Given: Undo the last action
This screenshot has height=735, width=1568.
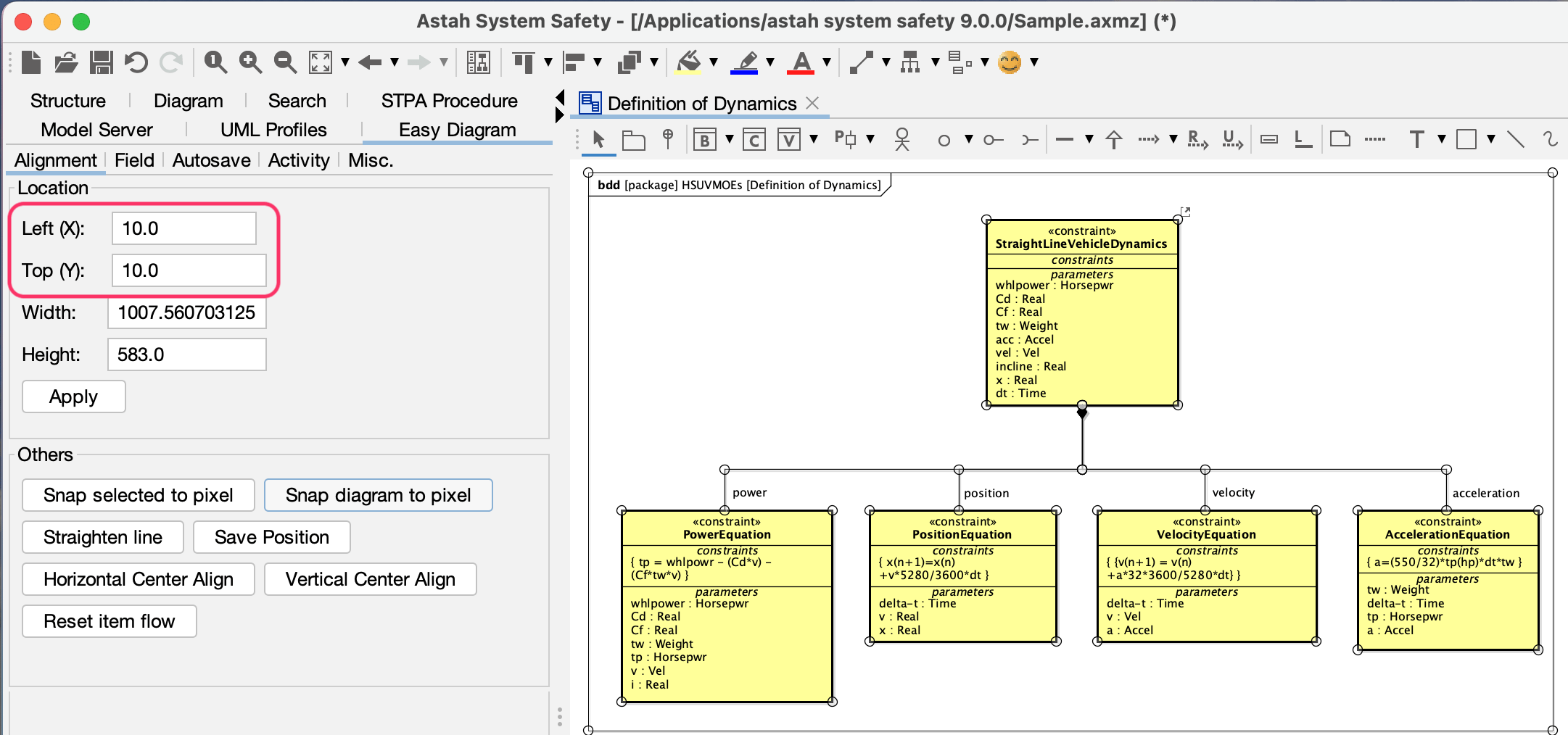Looking at the screenshot, I should tap(136, 62).
